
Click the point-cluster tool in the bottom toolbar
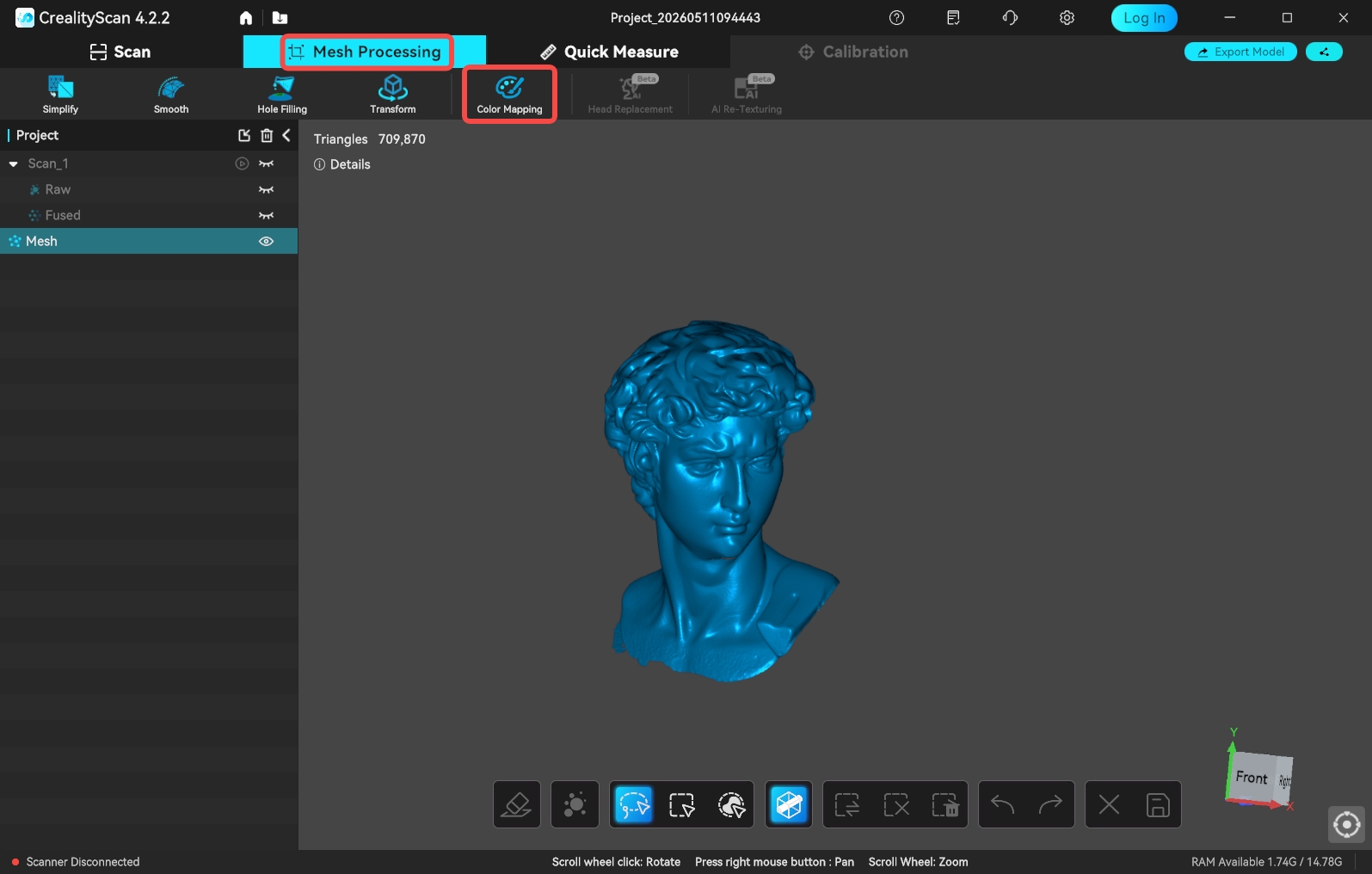[x=575, y=804]
